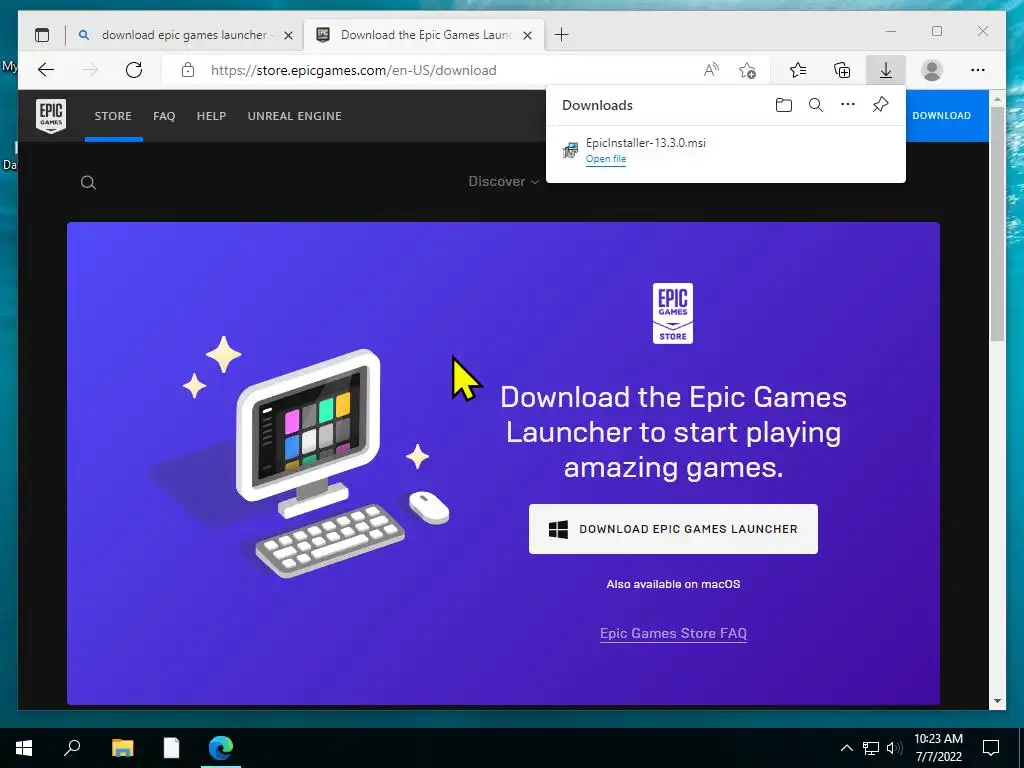
Task: Click DOWNLOAD EPIC GAMES LAUNCHER button
Action: click(673, 529)
